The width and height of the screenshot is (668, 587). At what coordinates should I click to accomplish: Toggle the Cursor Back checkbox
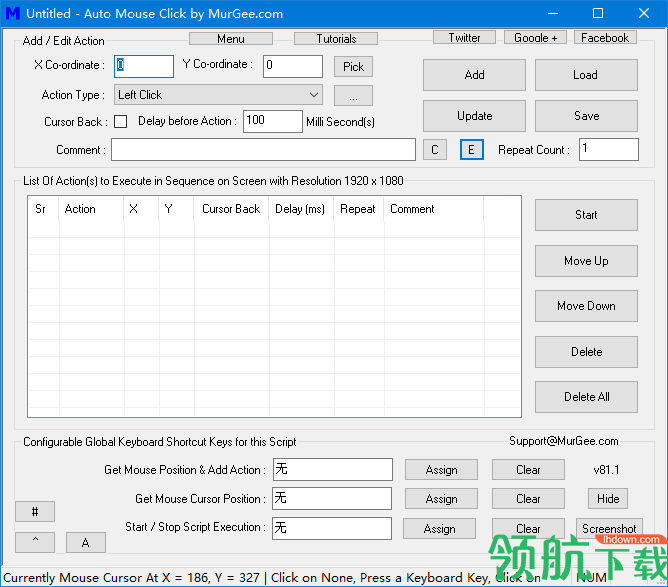click(121, 121)
